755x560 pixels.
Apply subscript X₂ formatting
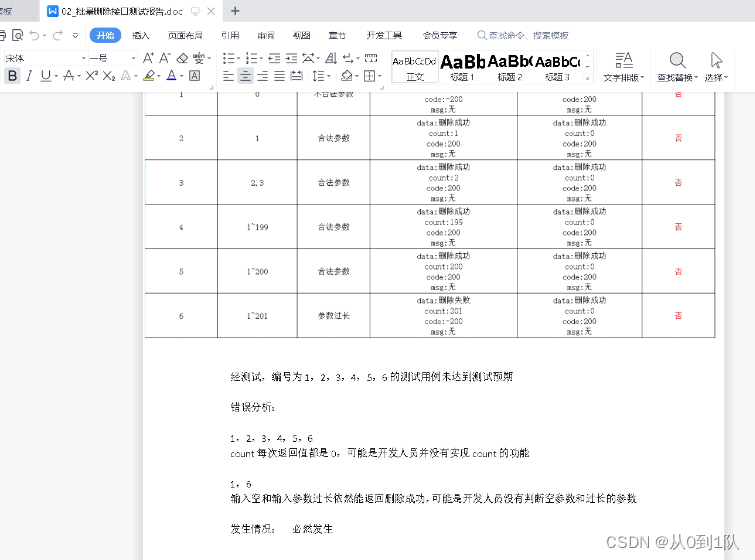(109, 76)
